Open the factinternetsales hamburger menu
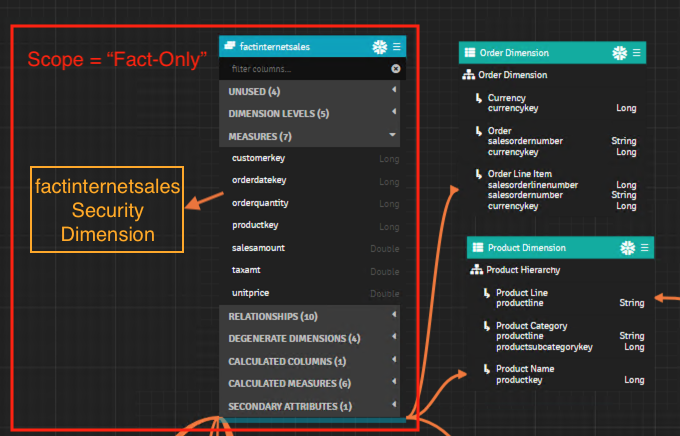 [x=397, y=47]
